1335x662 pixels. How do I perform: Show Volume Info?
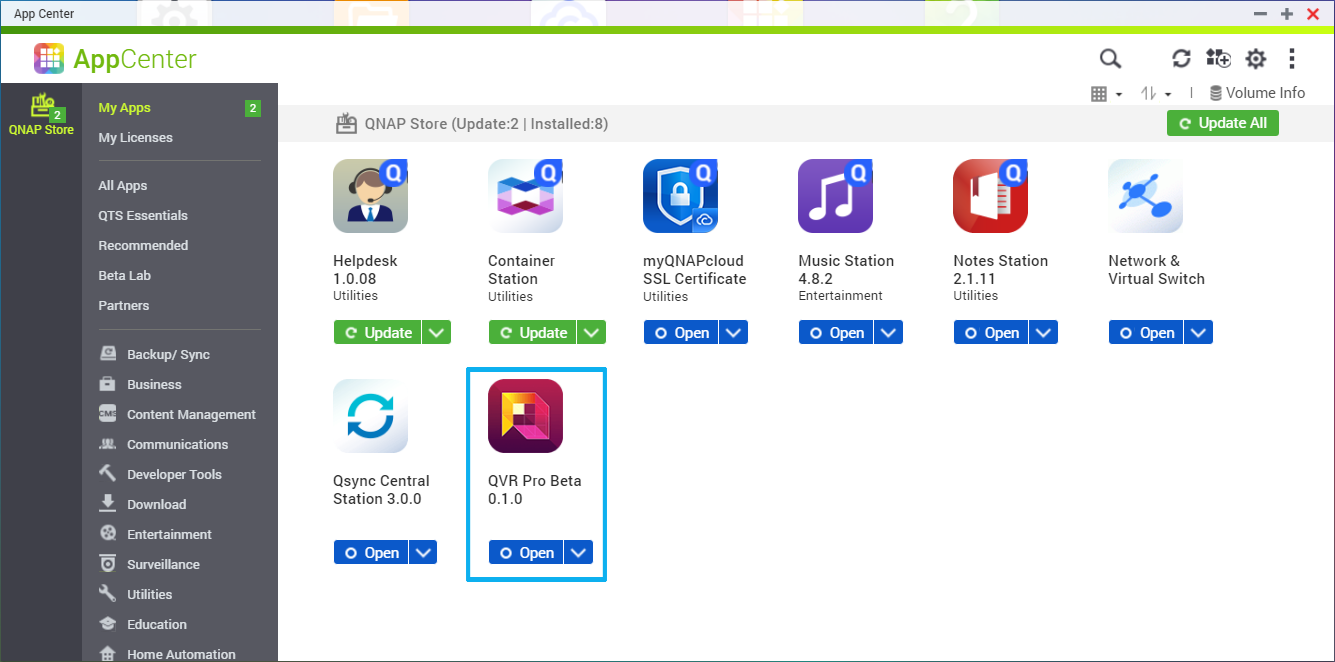pyautogui.click(x=1257, y=93)
